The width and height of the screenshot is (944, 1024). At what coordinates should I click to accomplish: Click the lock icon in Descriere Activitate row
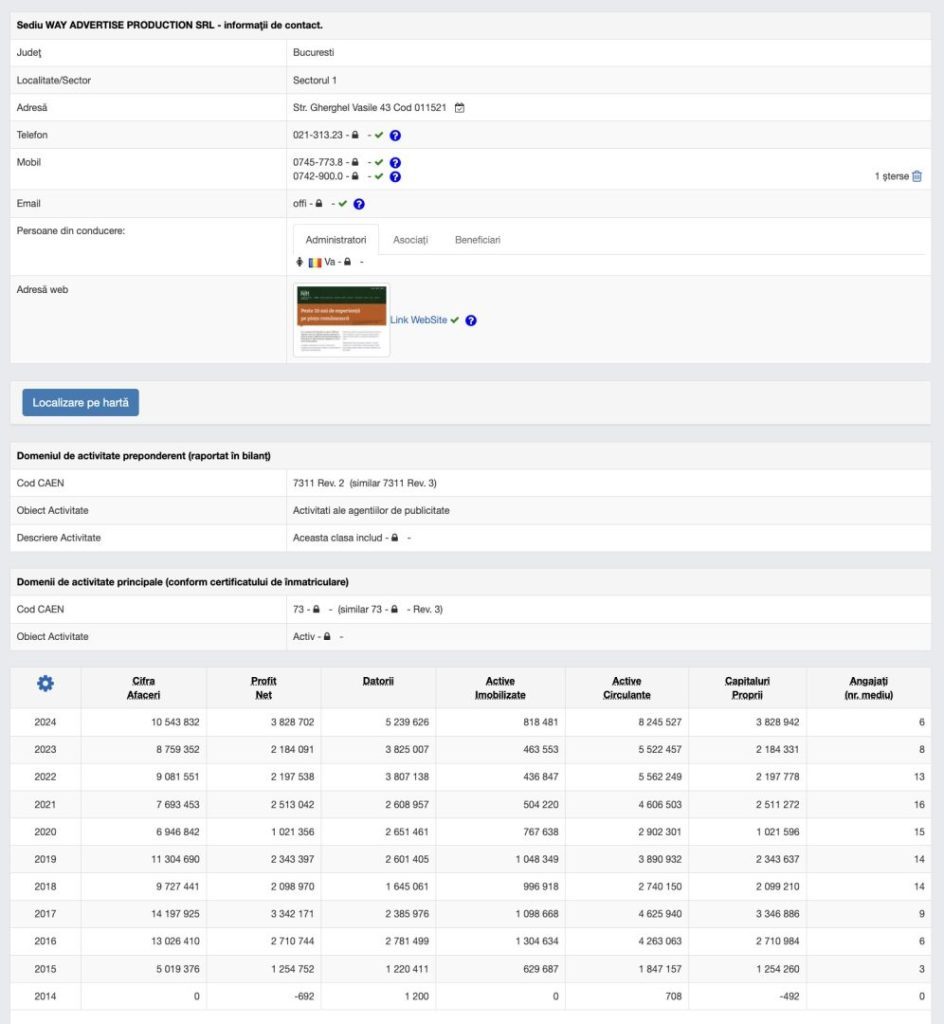pyautogui.click(x=395, y=538)
